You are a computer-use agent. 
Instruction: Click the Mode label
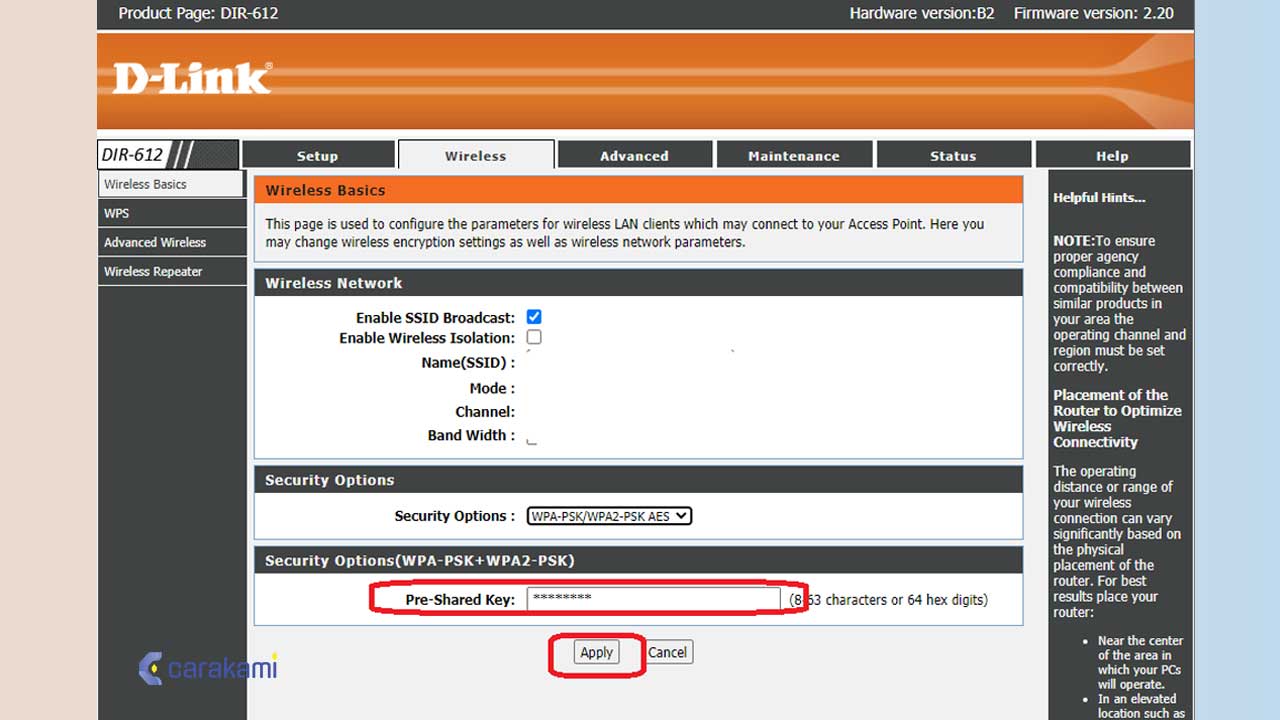click(x=492, y=388)
